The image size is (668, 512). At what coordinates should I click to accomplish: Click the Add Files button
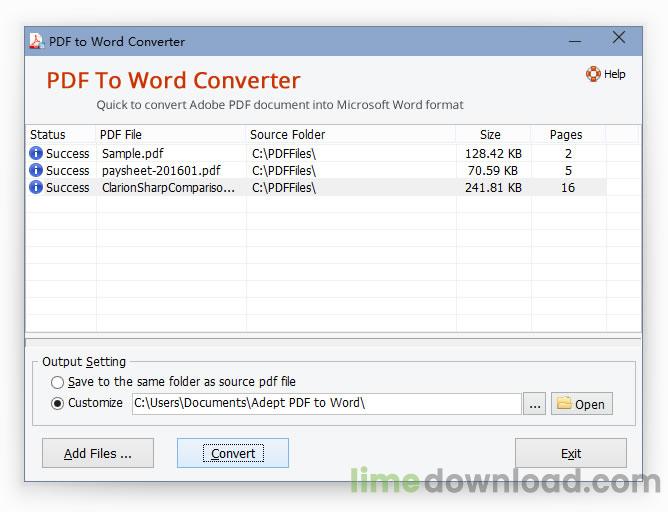[98, 453]
